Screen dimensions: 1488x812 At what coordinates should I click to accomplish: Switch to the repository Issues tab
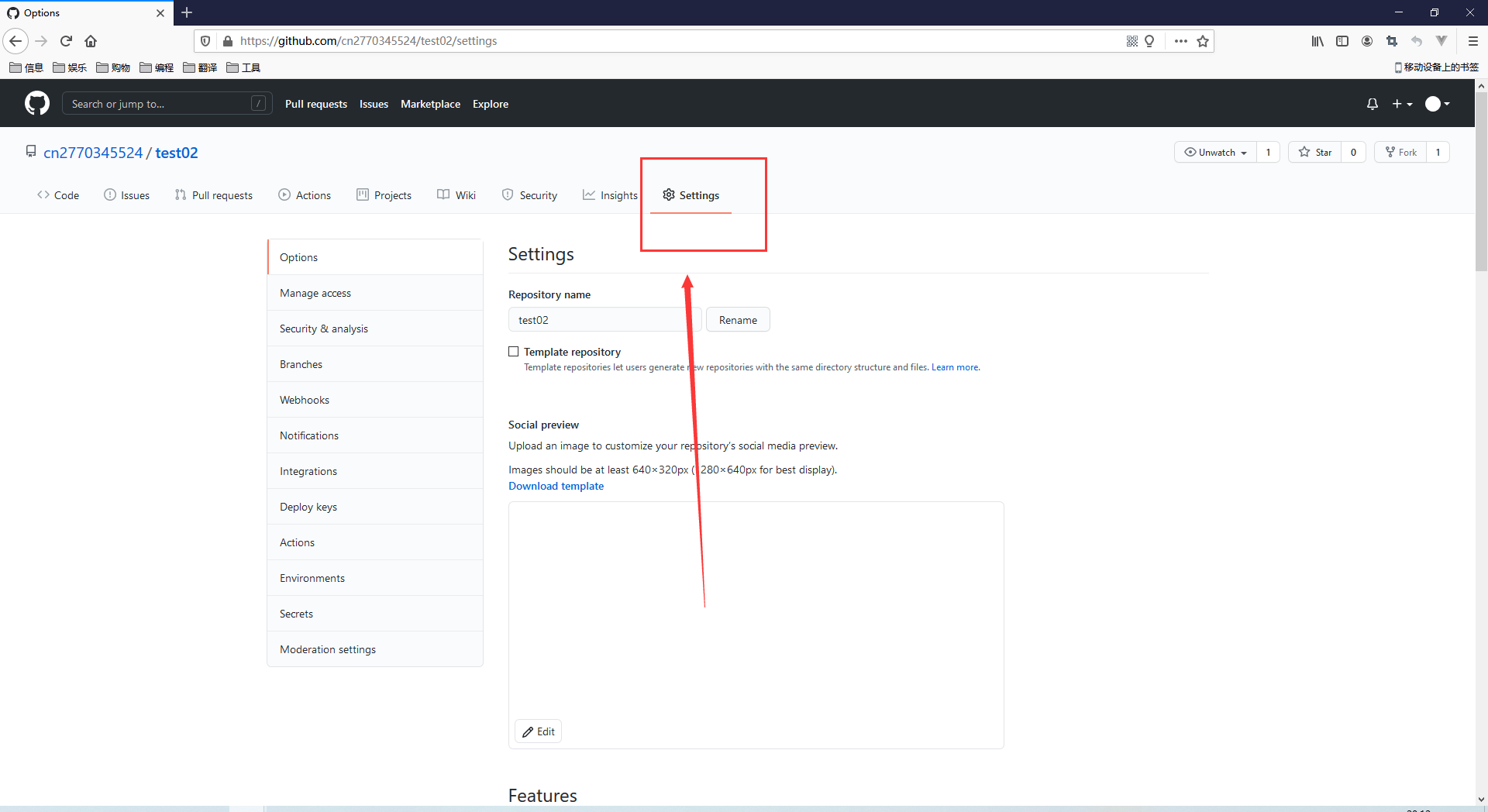point(126,195)
